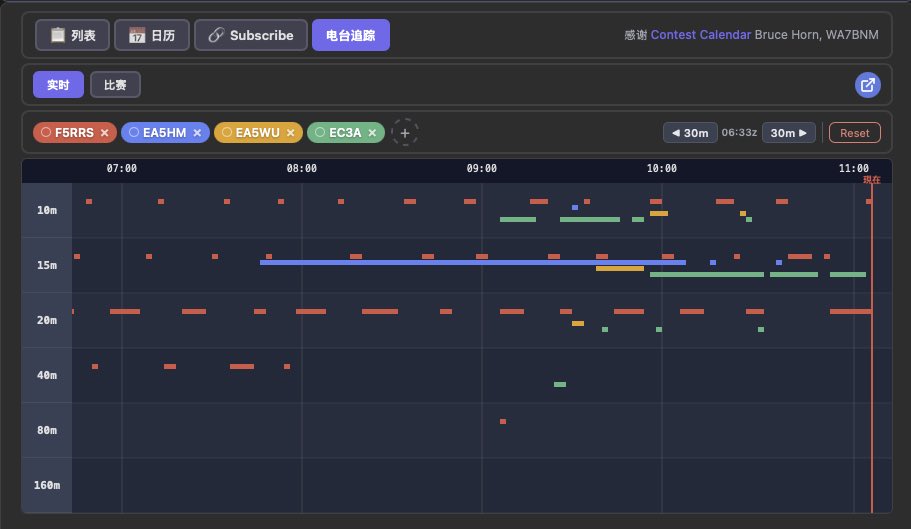Open the Contest Calendar link
This screenshot has height=529, width=911.
[x=701, y=35]
